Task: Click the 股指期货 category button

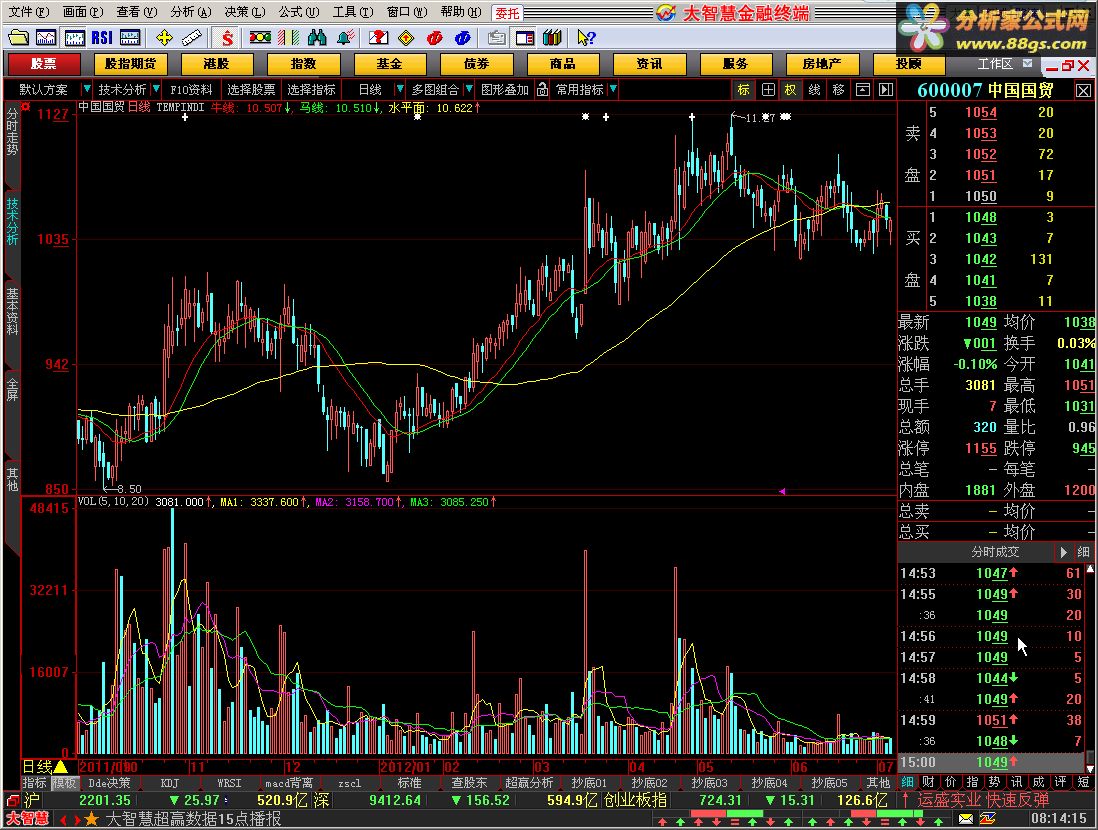Action: point(130,64)
